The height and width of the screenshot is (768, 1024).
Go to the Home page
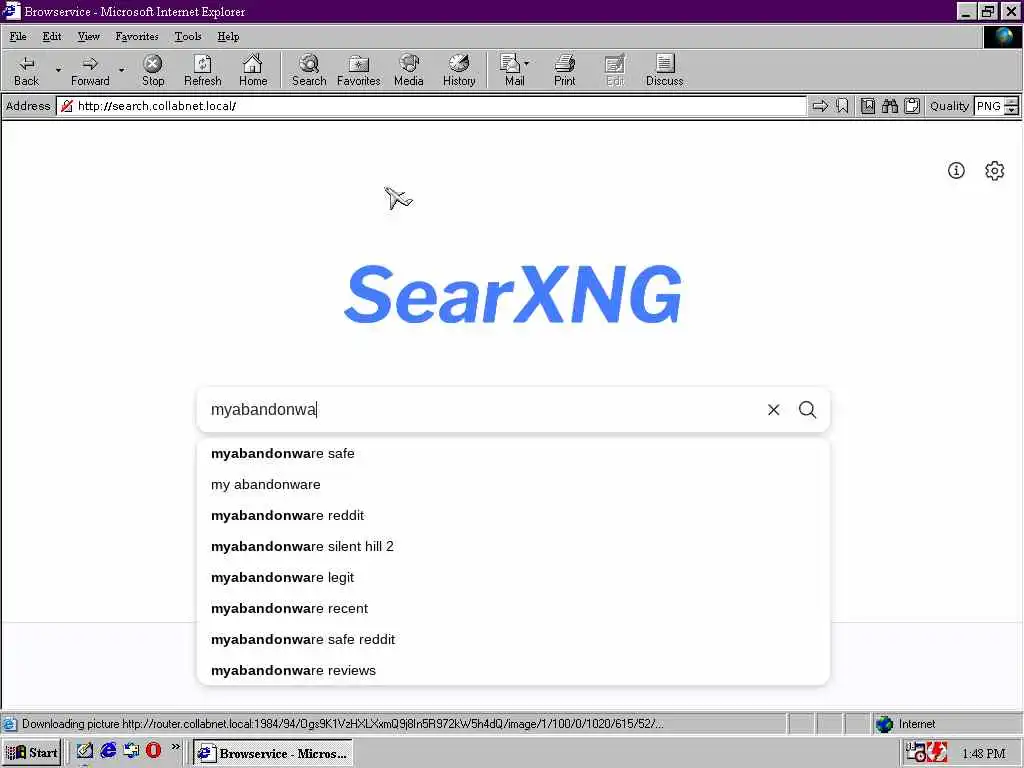pos(253,71)
